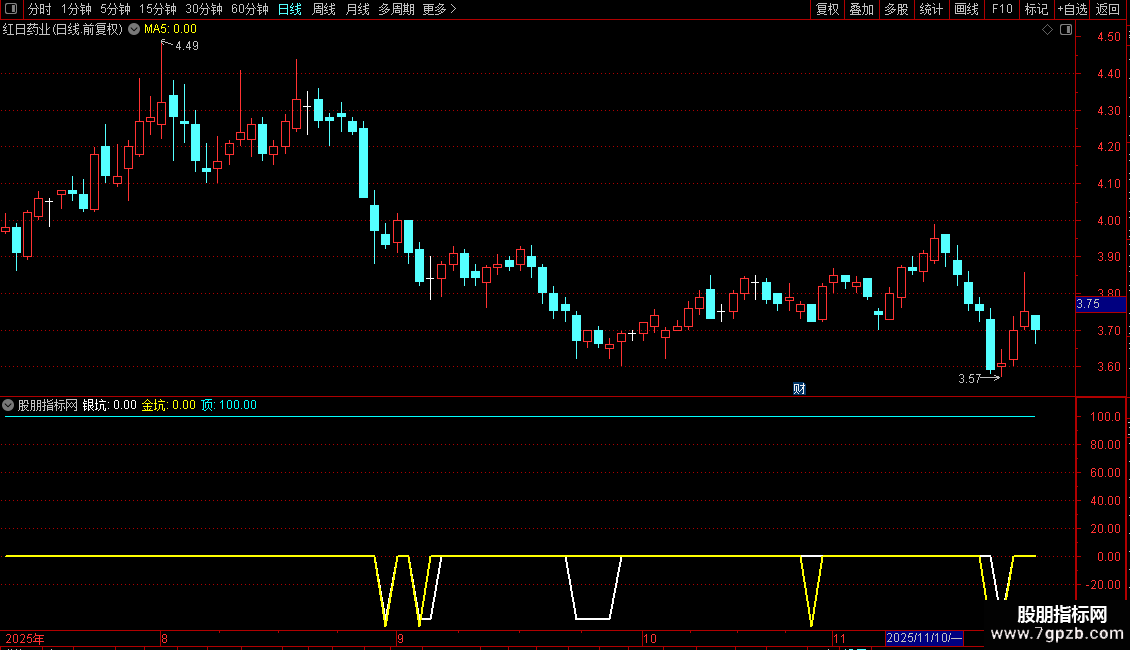Click the 返回 back button
The height and width of the screenshot is (650, 1130).
tap(1108, 9)
